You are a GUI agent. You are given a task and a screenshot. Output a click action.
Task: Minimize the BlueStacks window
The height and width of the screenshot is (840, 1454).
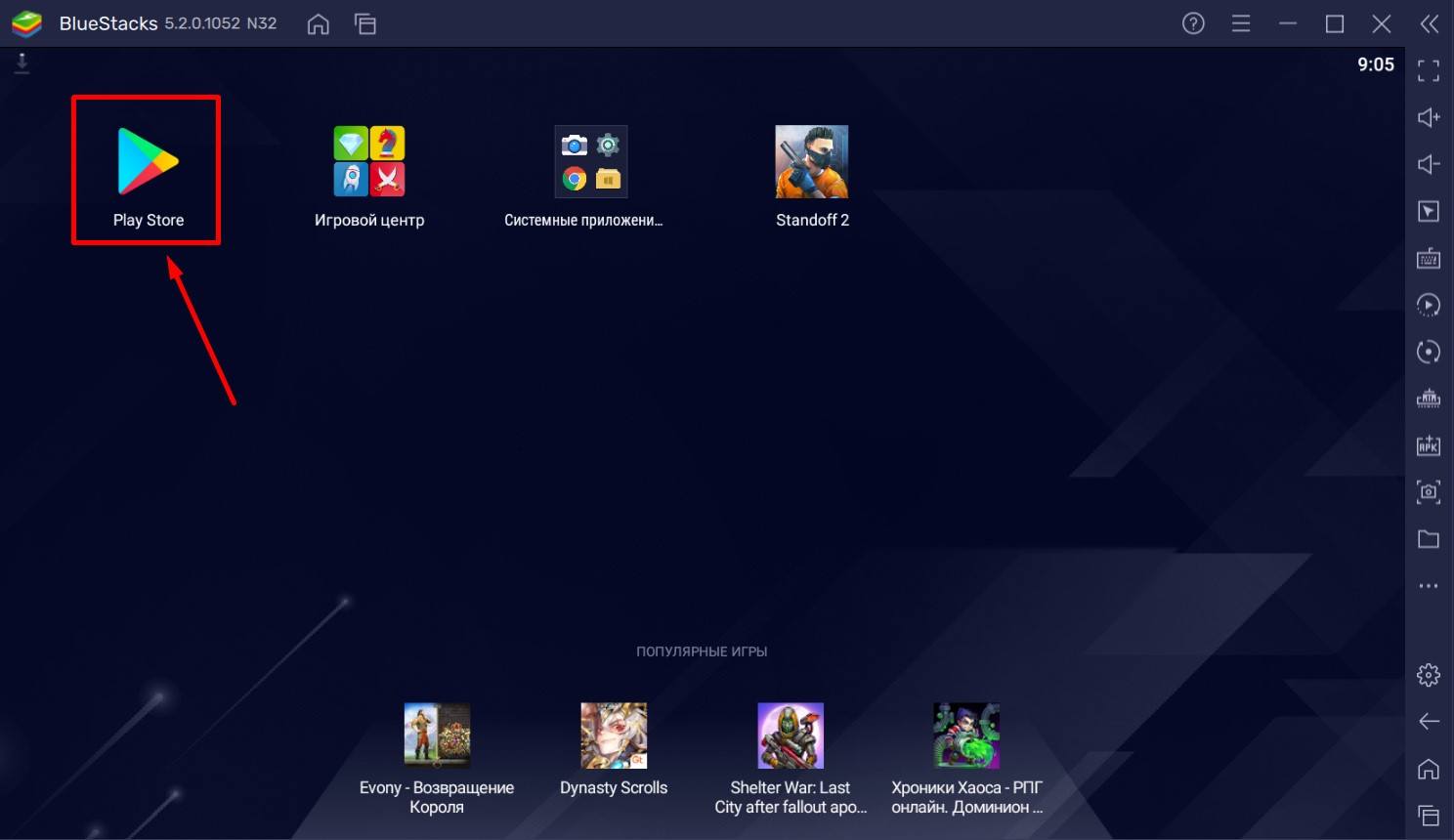click(x=1288, y=23)
